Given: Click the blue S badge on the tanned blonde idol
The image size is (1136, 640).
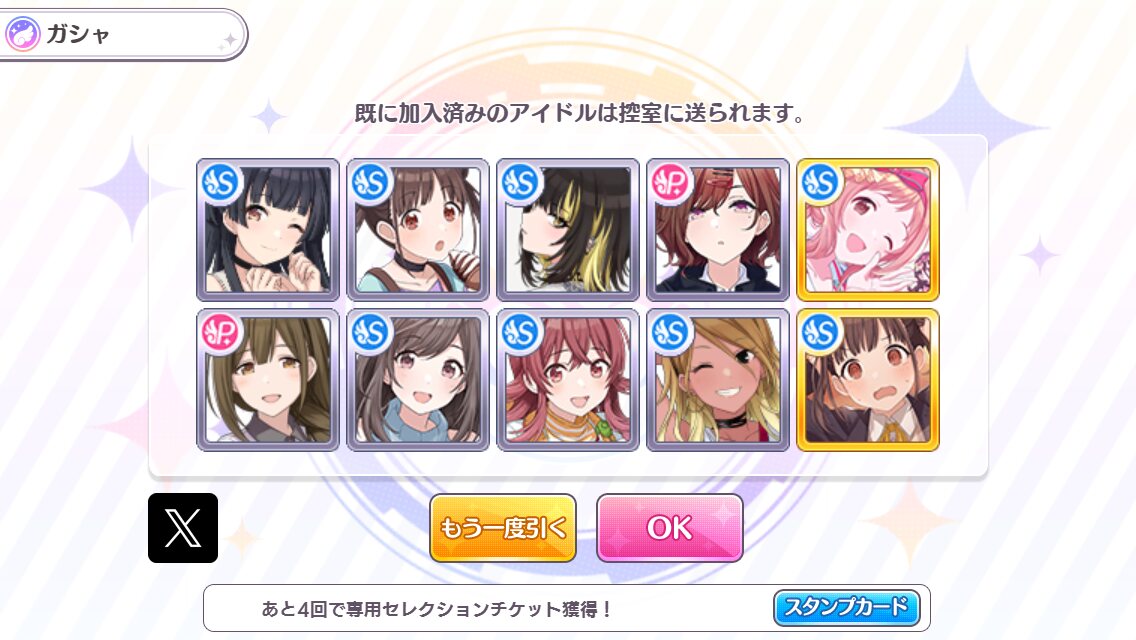Looking at the screenshot, I should (670, 333).
